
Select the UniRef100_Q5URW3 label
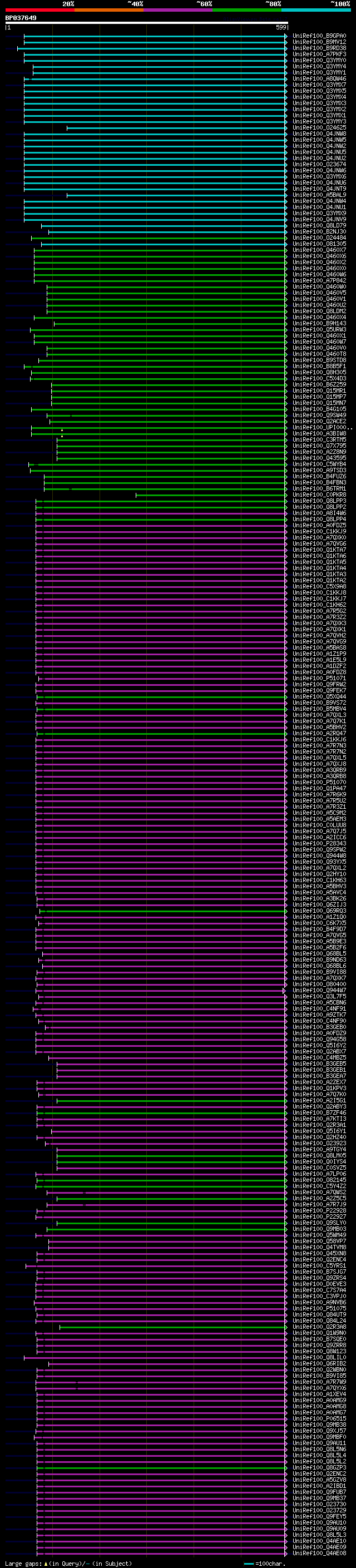pos(319,329)
